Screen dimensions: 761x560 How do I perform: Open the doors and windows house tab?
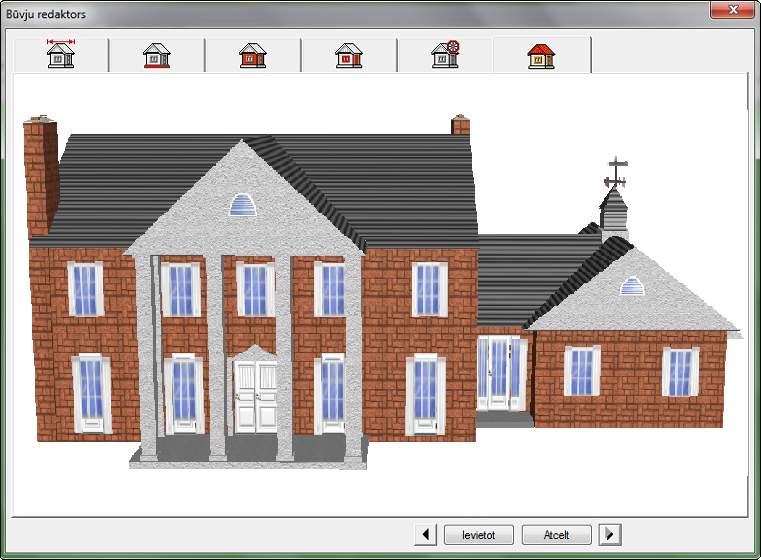pyautogui.click(x=349, y=55)
